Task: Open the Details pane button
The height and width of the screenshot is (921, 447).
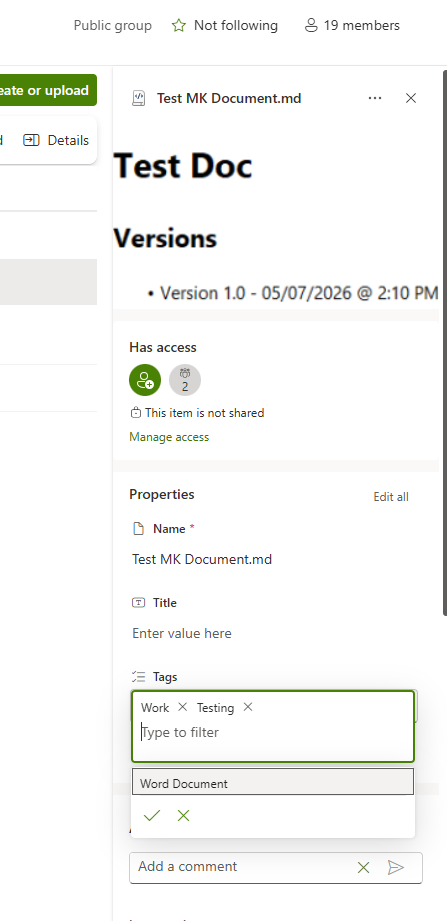Action: click(56, 140)
